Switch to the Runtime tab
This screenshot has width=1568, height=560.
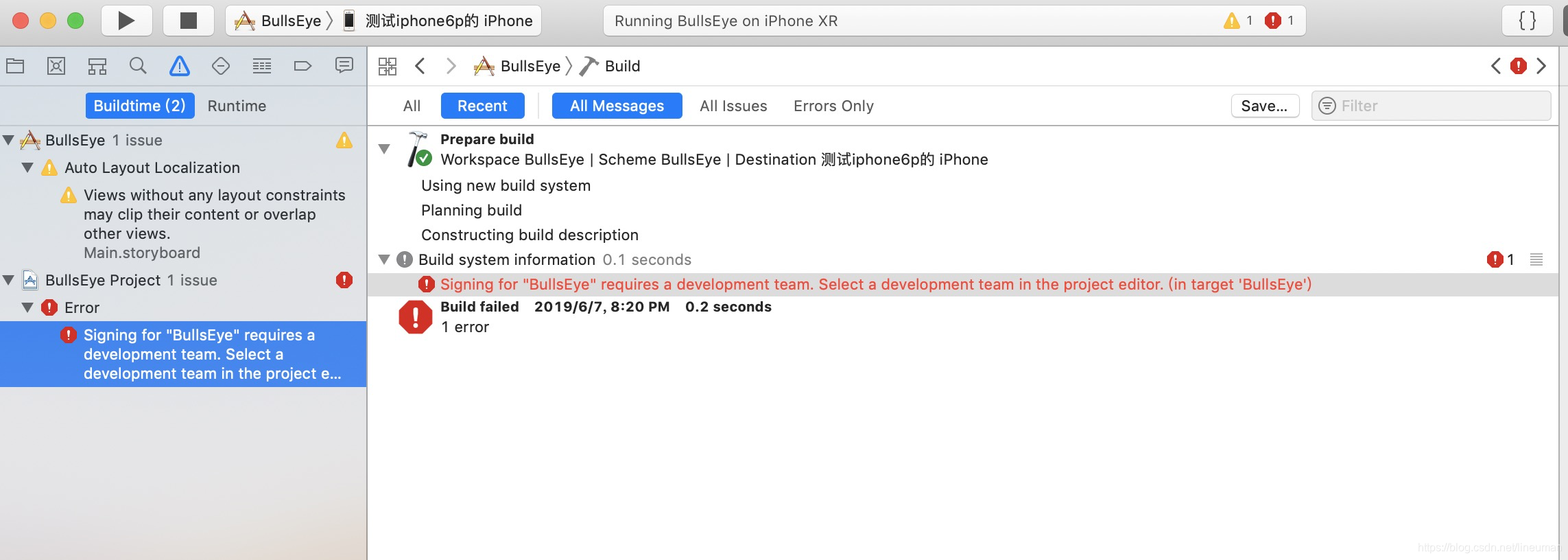(x=237, y=106)
